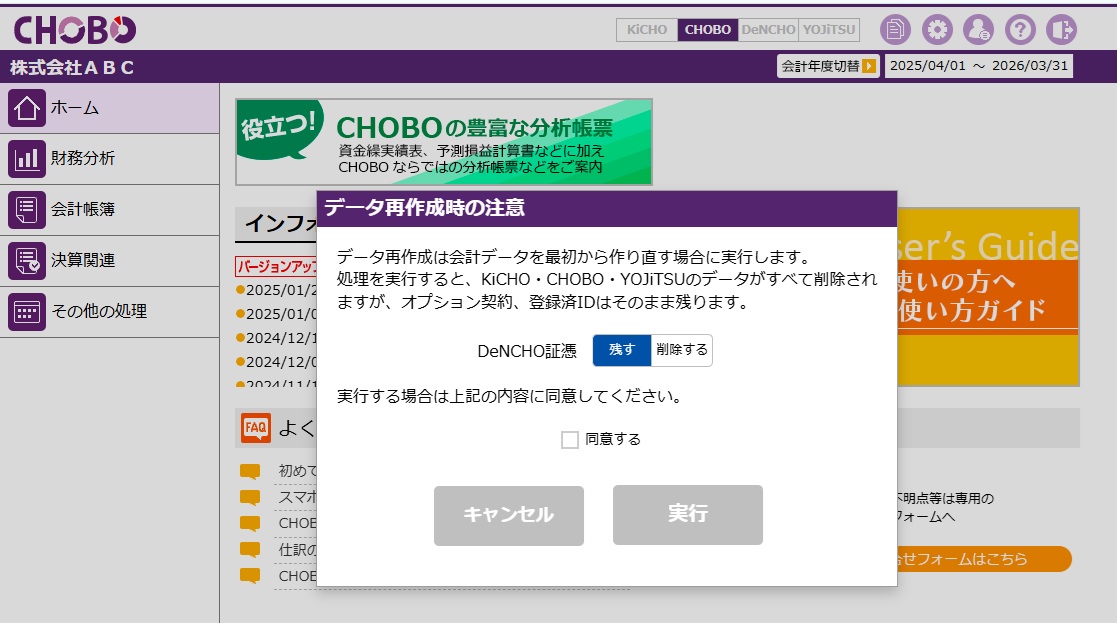This screenshot has height=623, width=1117.
Task: Open その他の処理 in the sidebar menu
Action: click(x=110, y=312)
